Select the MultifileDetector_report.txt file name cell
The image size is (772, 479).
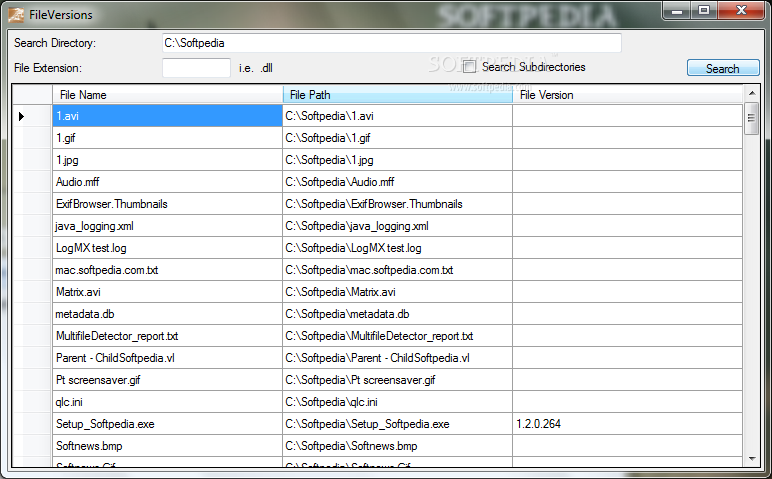[x=167, y=336]
